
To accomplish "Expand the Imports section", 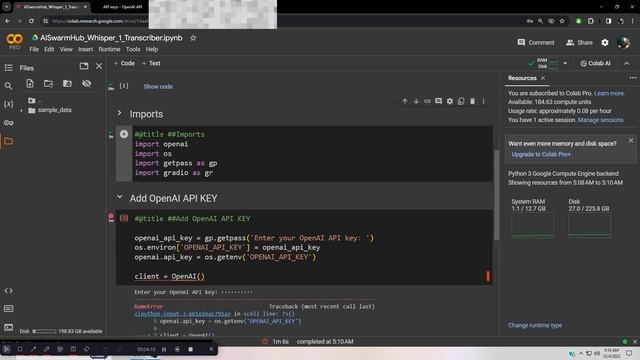I will pyautogui.click(x=119, y=113).
